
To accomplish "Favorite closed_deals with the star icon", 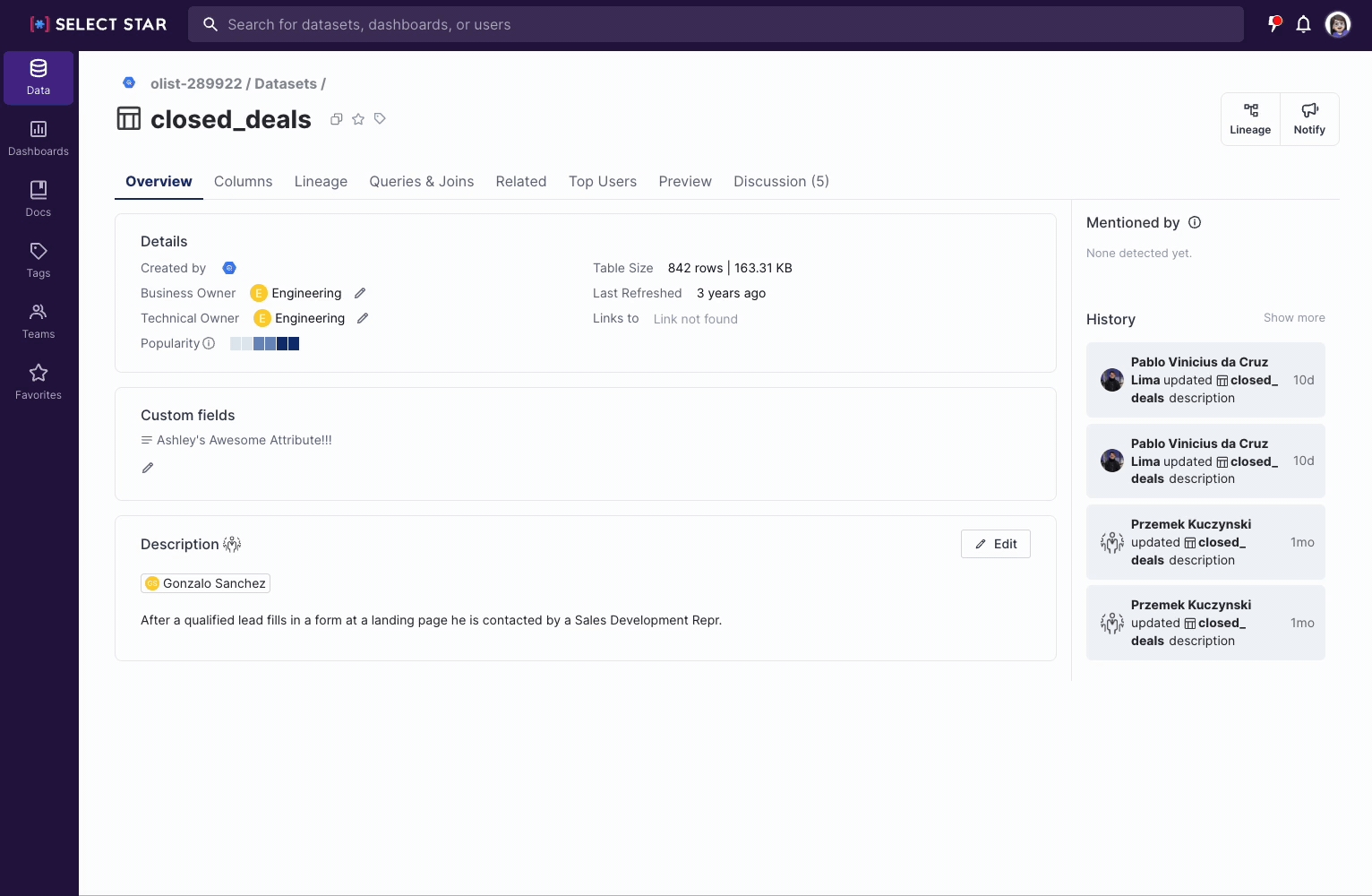I will [x=358, y=119].
